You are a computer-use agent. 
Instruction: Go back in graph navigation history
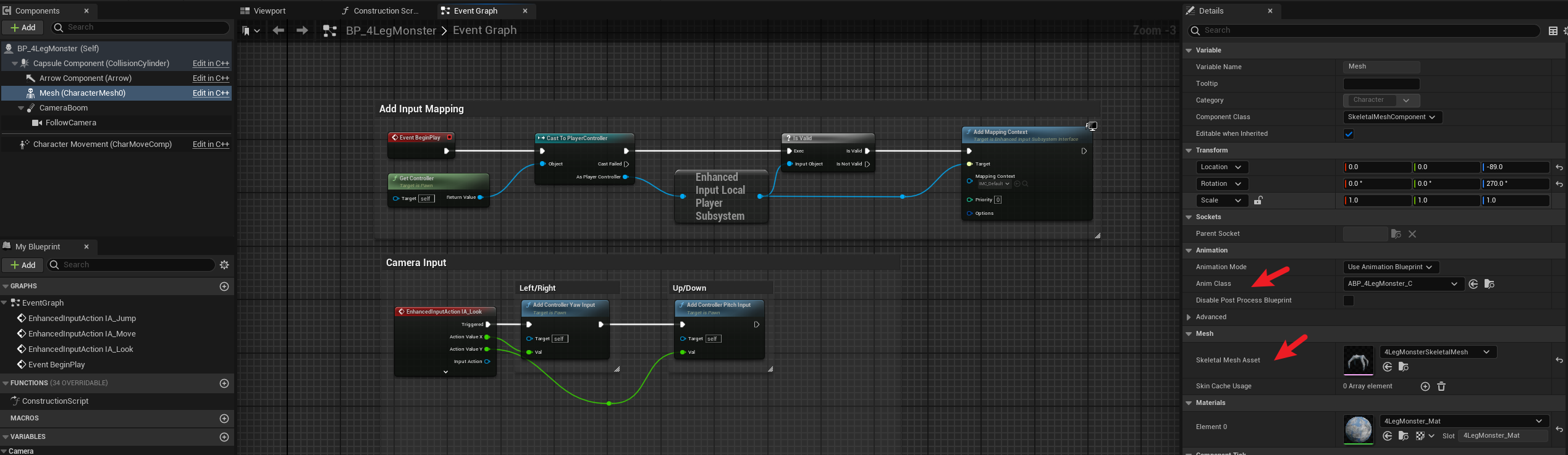[x=278, y=30]
